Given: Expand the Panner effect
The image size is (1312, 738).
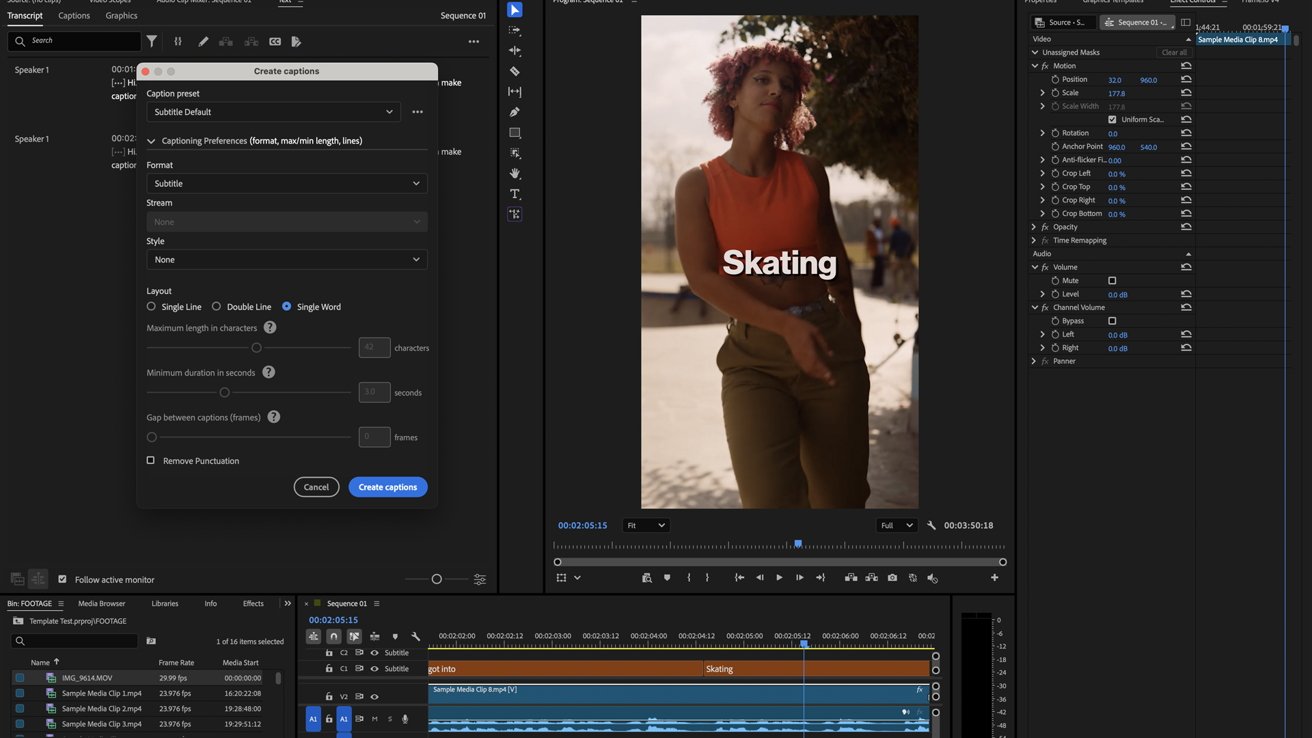Looking at the screenshot, I should 1034,361.
